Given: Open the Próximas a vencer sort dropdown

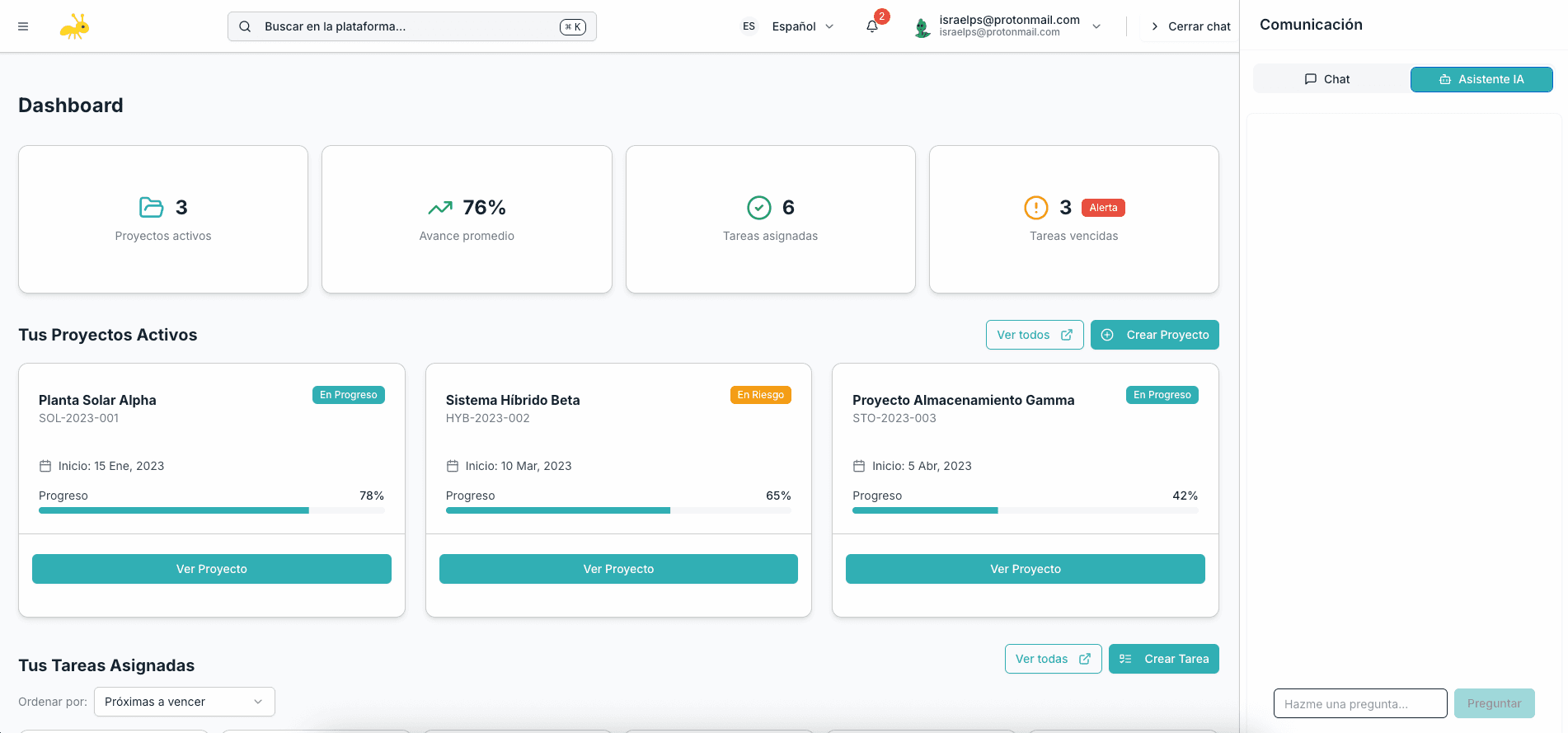Looking at the screenshot, I should pos(185,702).
